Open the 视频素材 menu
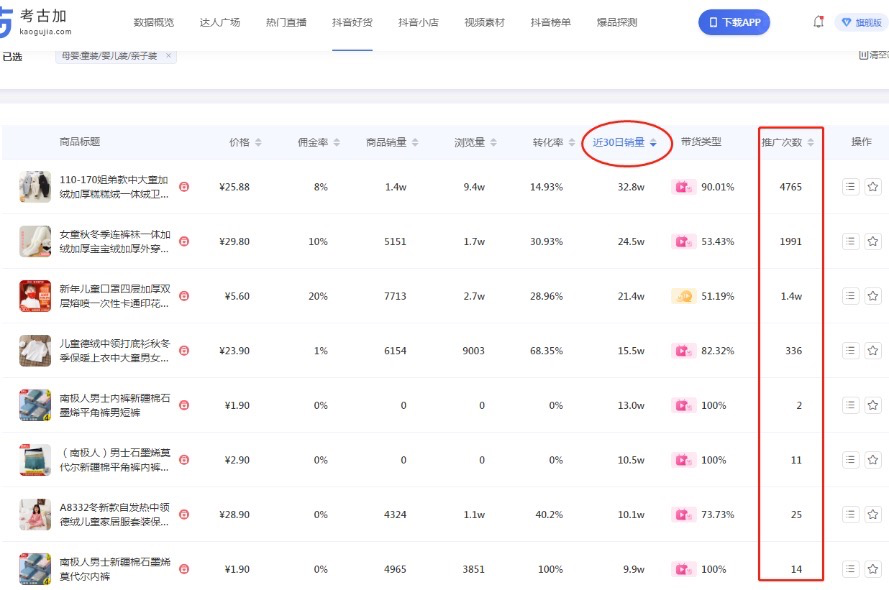The height and width of the screenshot is (590, 889). [x=484, y=22]
